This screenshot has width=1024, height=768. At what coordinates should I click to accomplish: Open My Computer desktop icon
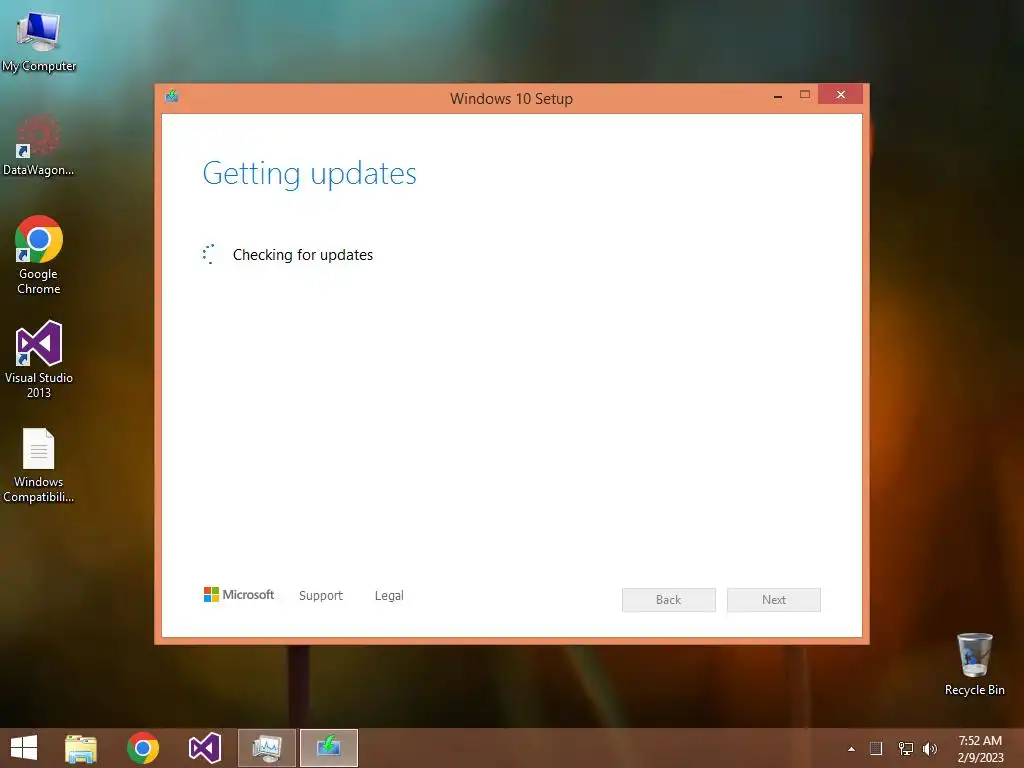point(39,39)
